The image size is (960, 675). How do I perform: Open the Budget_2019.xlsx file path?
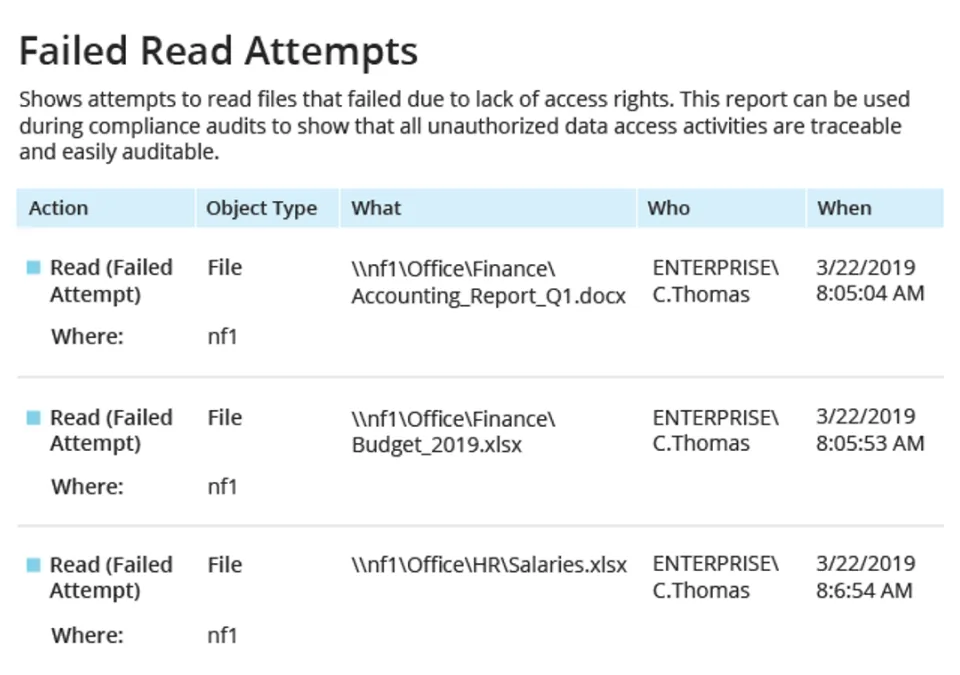pyautogui.click(x=453, y=431)
